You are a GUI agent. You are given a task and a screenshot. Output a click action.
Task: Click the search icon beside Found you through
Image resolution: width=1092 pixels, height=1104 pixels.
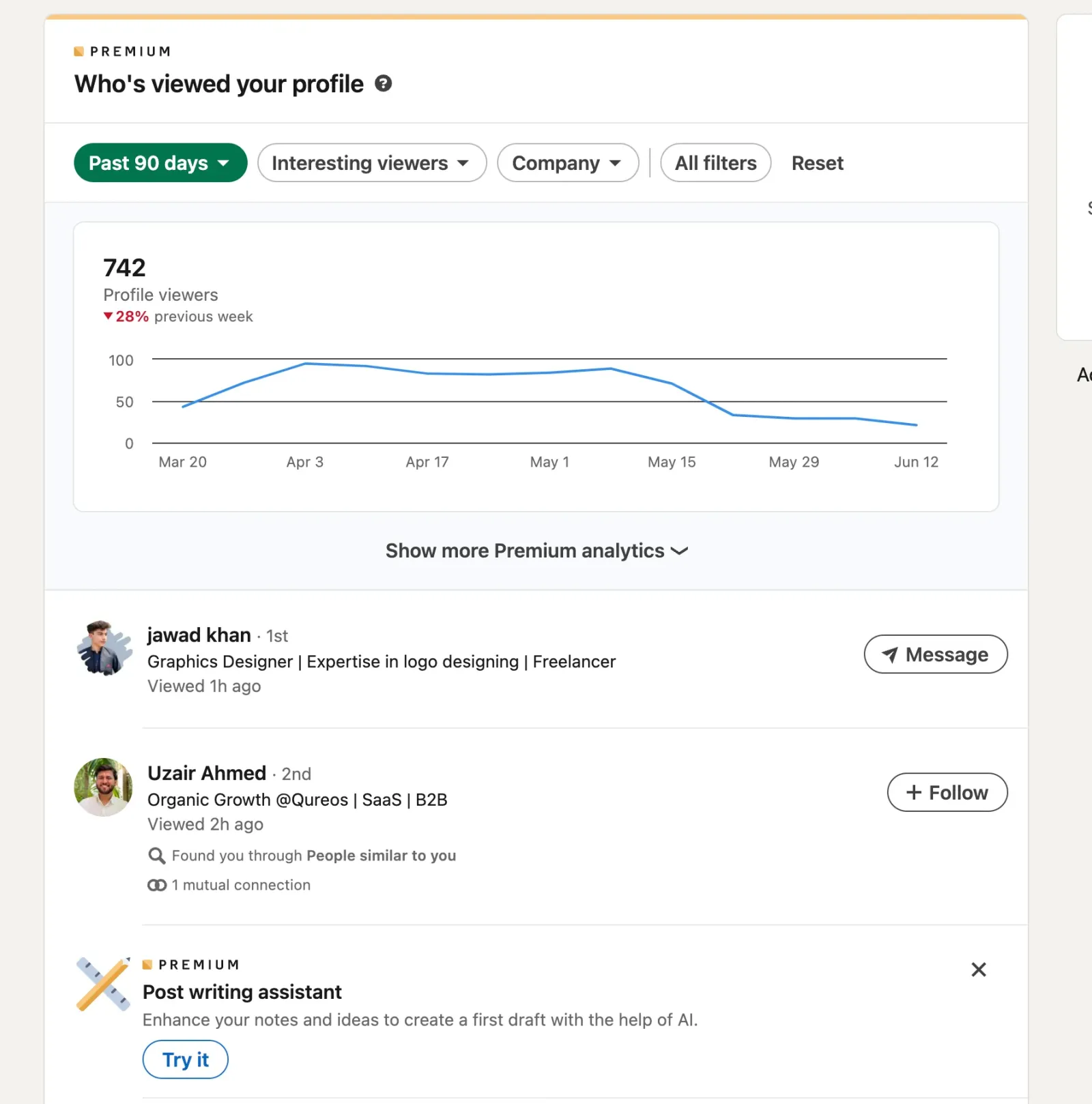click(157, 856)
